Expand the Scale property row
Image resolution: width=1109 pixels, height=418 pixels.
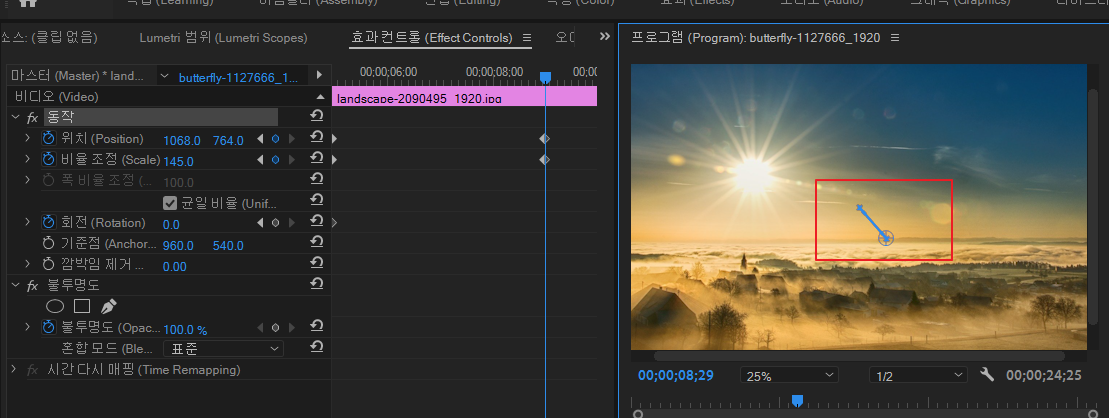[28, 160]
